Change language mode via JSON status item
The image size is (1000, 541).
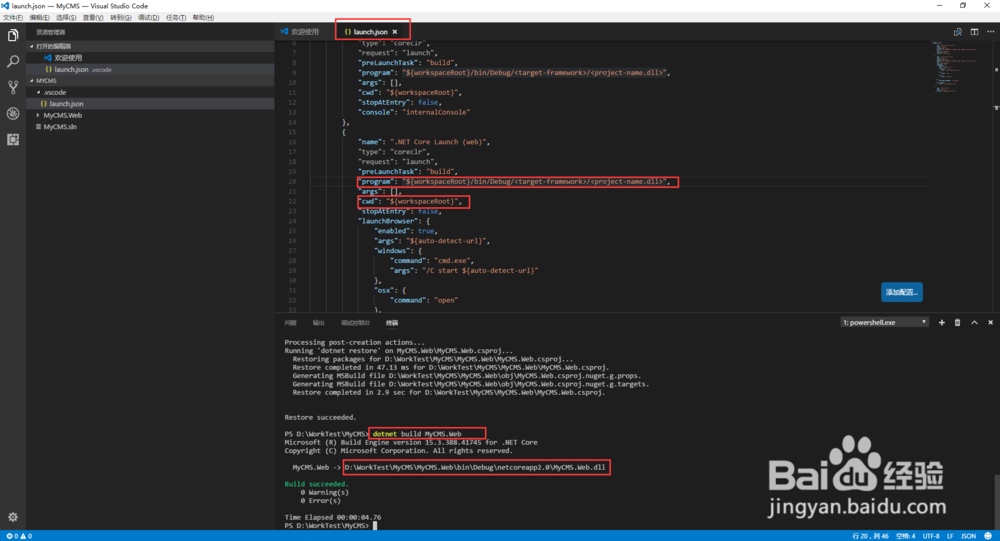click(968, 536)
